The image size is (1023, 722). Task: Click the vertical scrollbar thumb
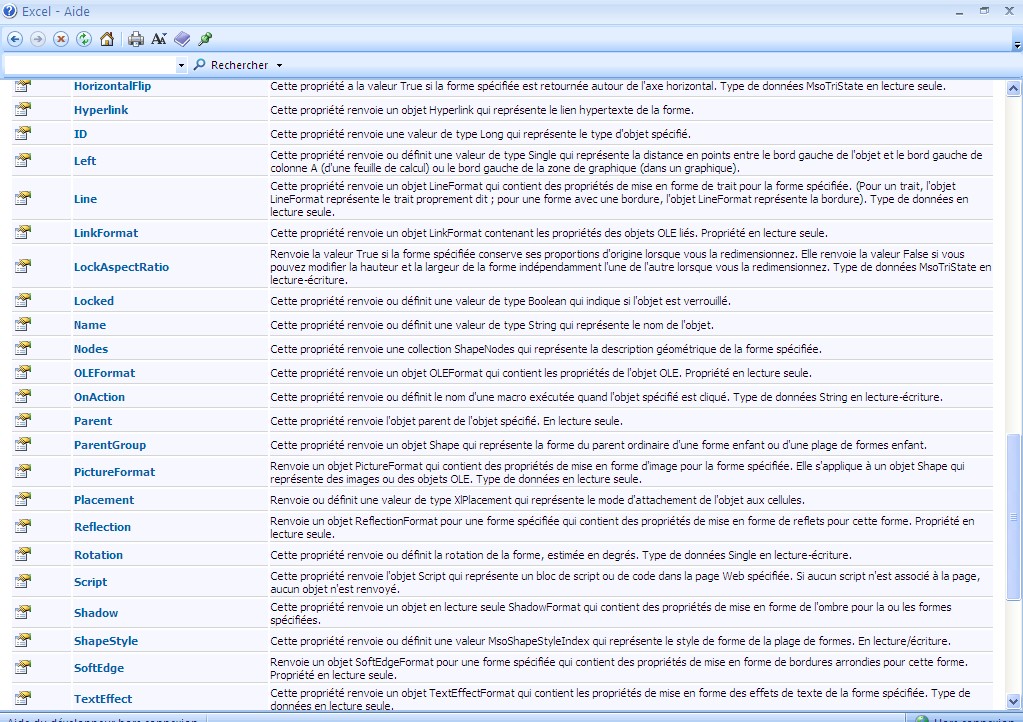pyautogui.click(x=1013, y=517)
